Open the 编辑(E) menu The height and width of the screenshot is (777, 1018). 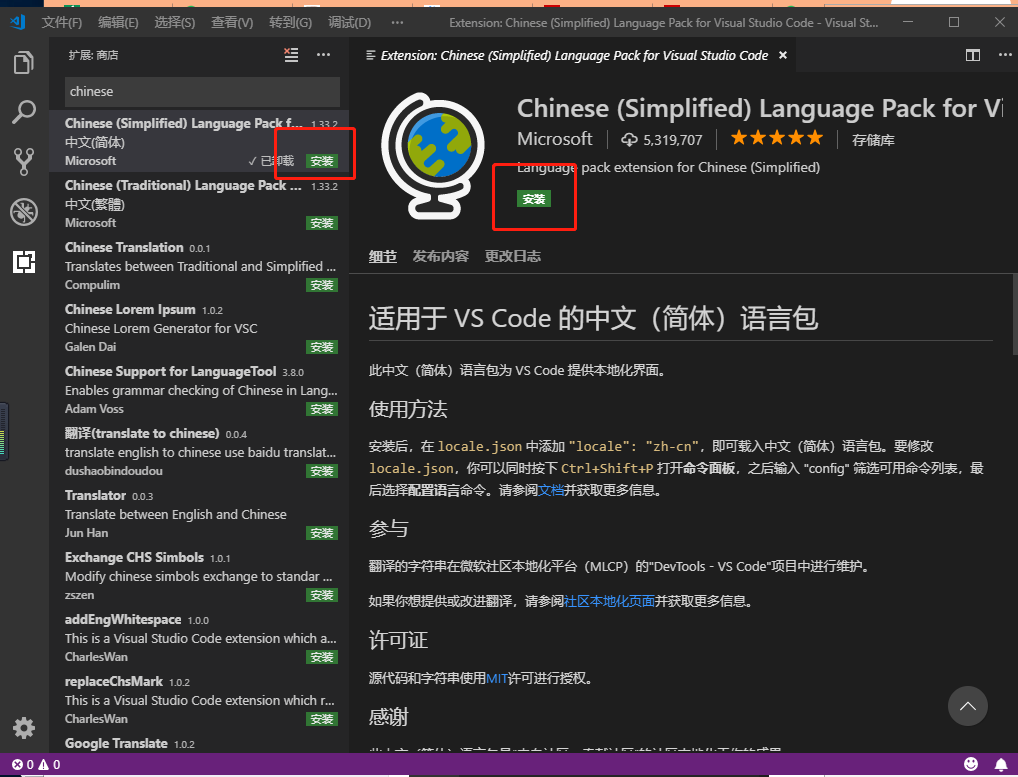pyautogui.click(x=118, y=23)
